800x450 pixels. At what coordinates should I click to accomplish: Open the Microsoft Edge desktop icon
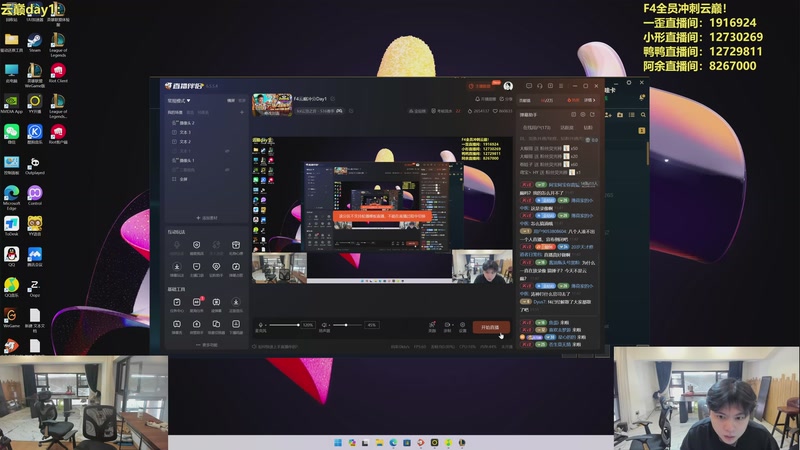[x=11, y=197]
